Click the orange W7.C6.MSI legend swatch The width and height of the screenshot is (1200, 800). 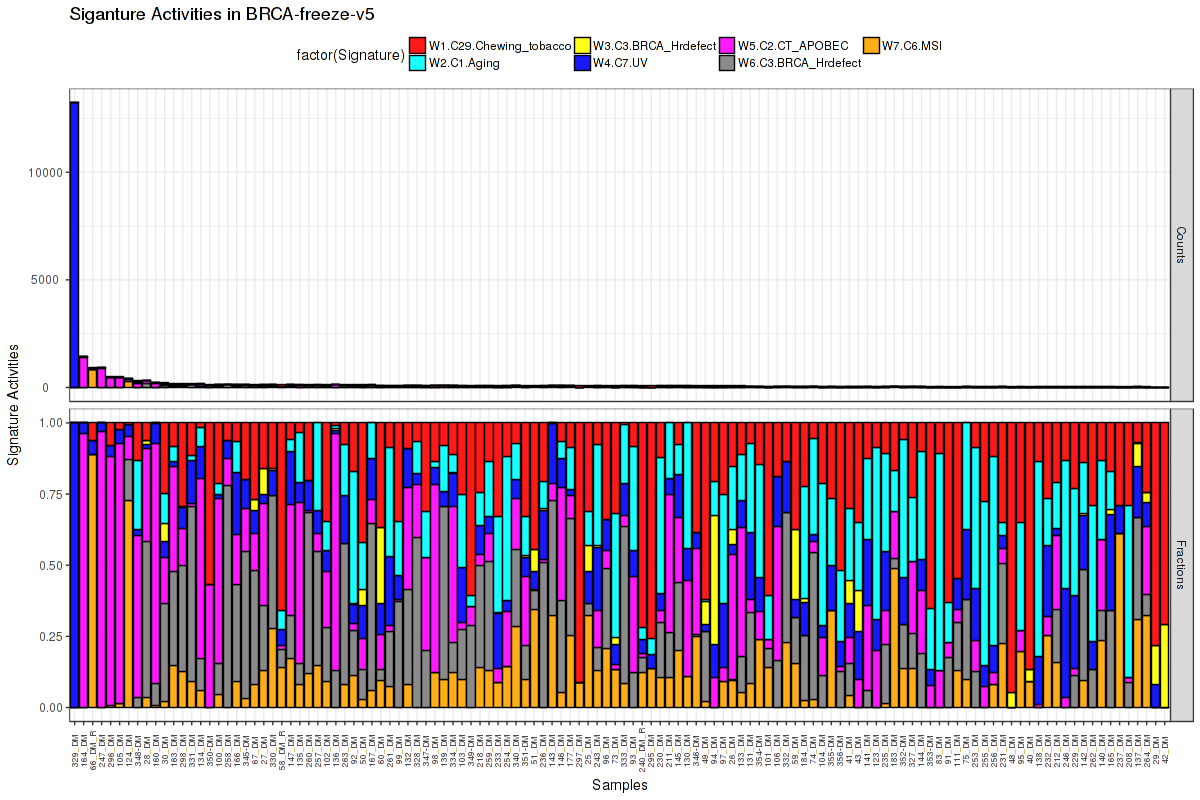pos(872,46)
